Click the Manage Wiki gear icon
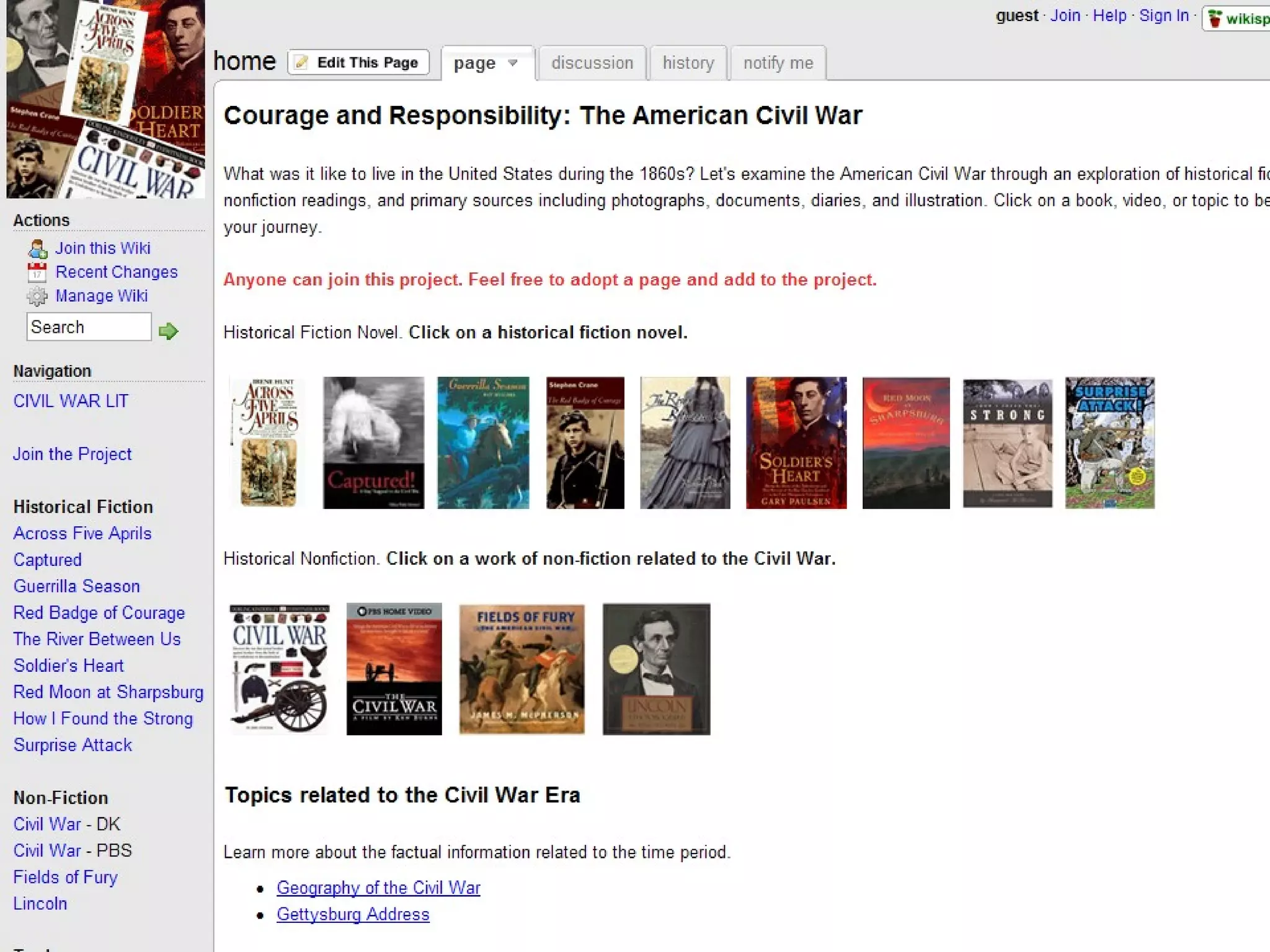1270x952 pixels. [37, 296]
